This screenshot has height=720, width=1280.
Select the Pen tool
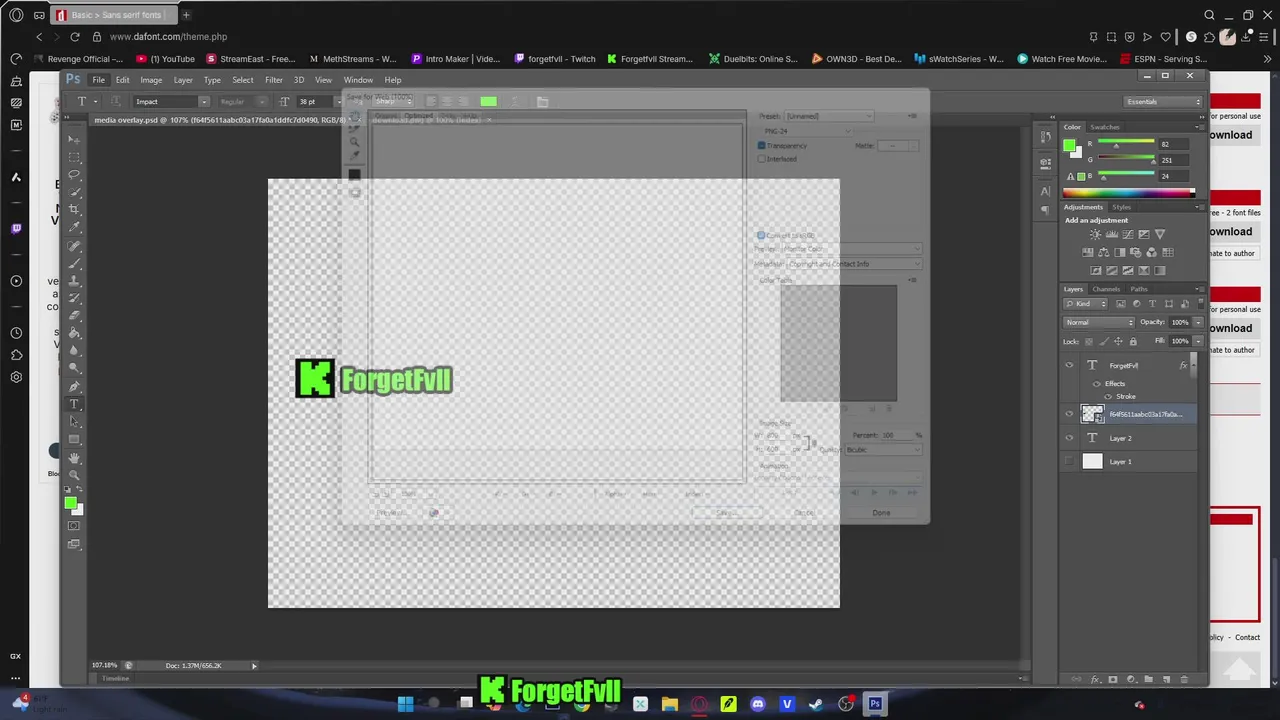(x=74, y=387)
